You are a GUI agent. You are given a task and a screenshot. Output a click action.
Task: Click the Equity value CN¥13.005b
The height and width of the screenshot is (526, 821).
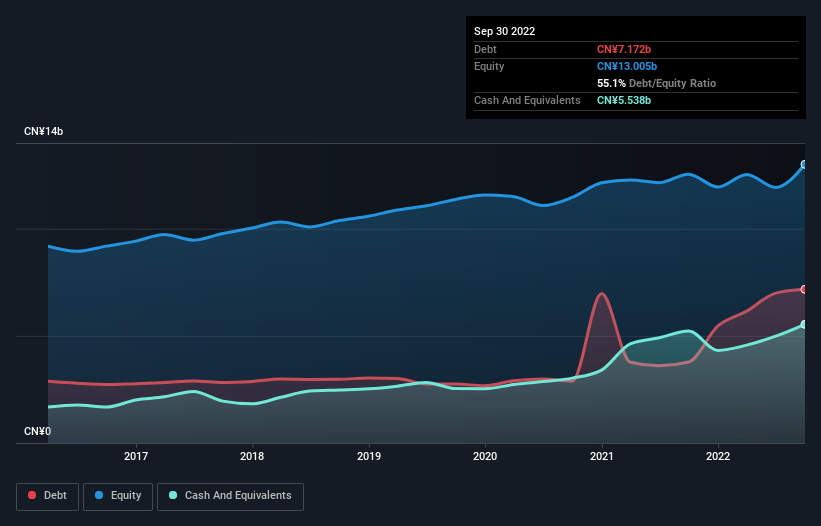tap(627, 66)
